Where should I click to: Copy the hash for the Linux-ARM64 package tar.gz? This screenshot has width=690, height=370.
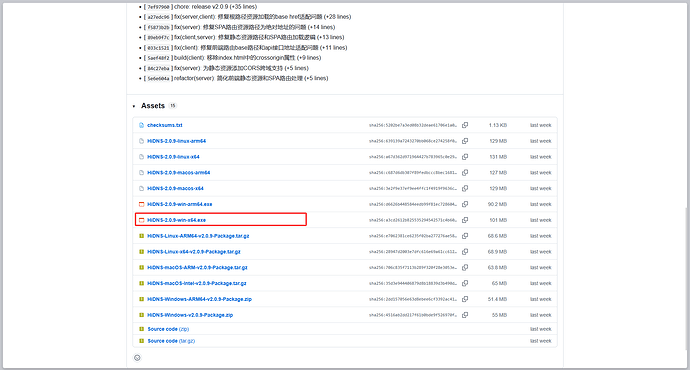pos(465,236)
